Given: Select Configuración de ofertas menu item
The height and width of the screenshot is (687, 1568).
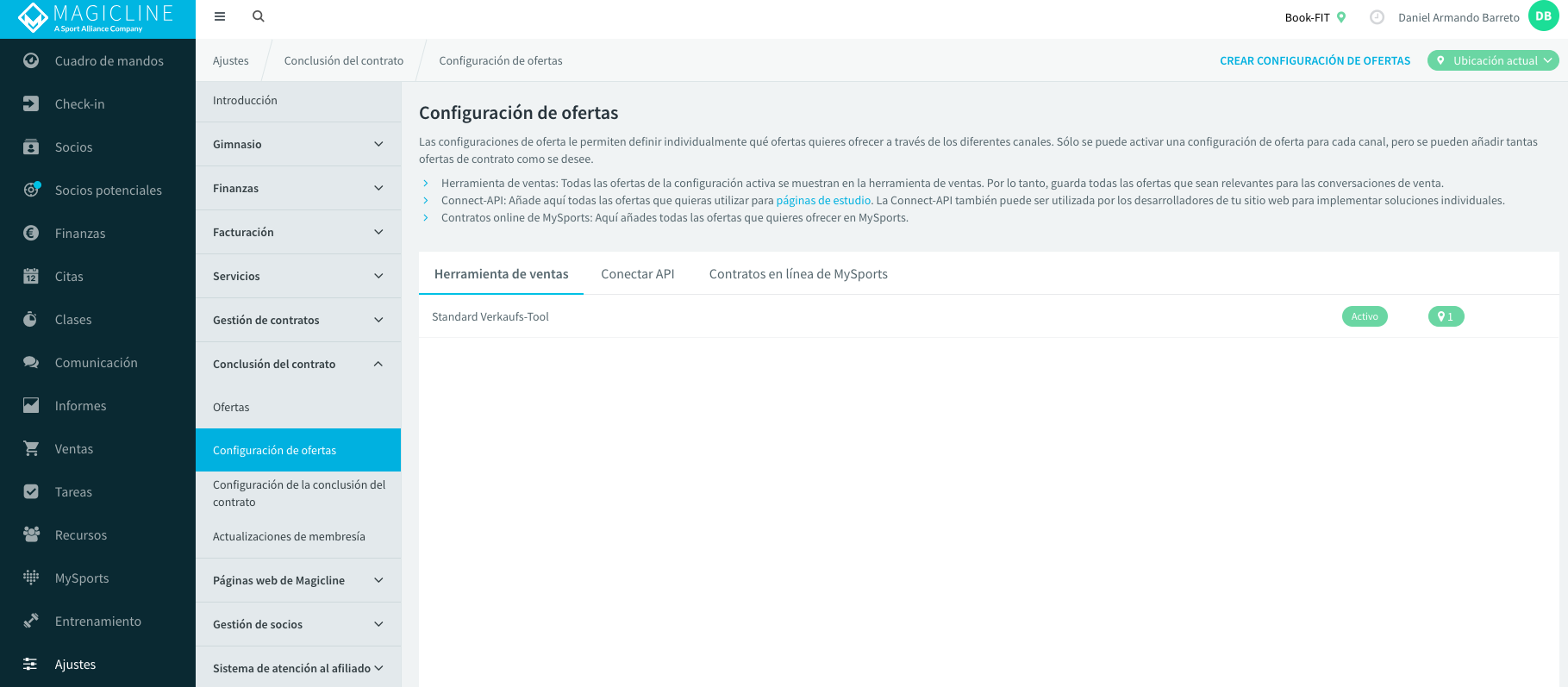Looking at the screenshot, I should pyautogui.click(x=298, y=450).
